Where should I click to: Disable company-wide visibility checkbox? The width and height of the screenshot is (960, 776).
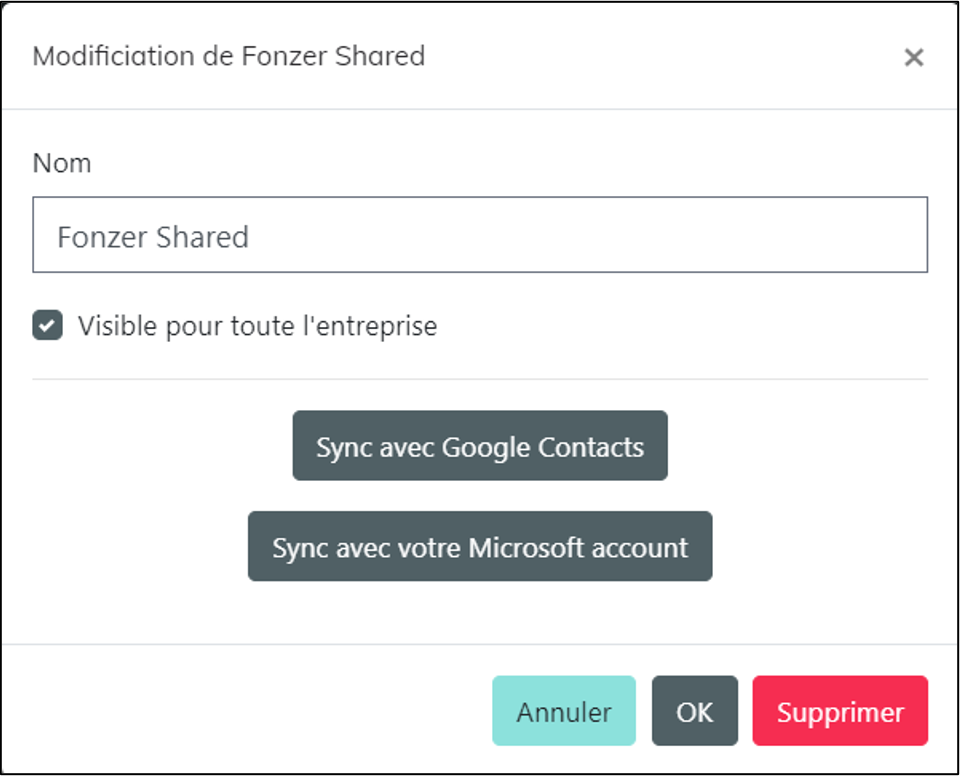[48, 325]
